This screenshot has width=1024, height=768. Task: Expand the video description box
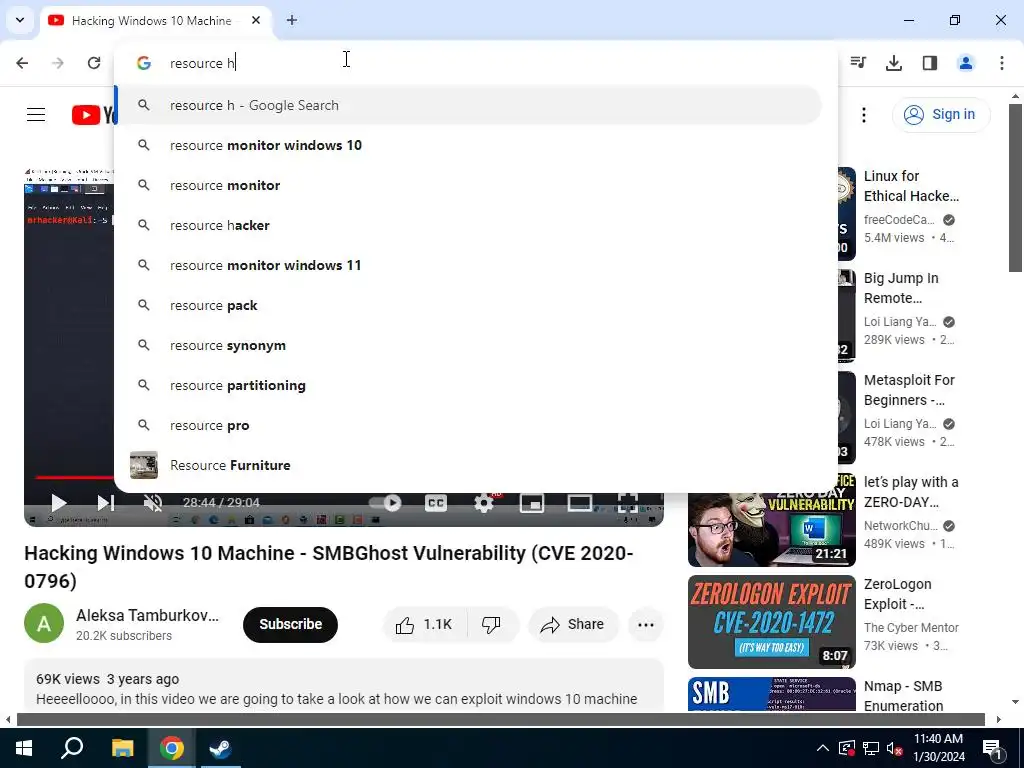coord(344,686)
